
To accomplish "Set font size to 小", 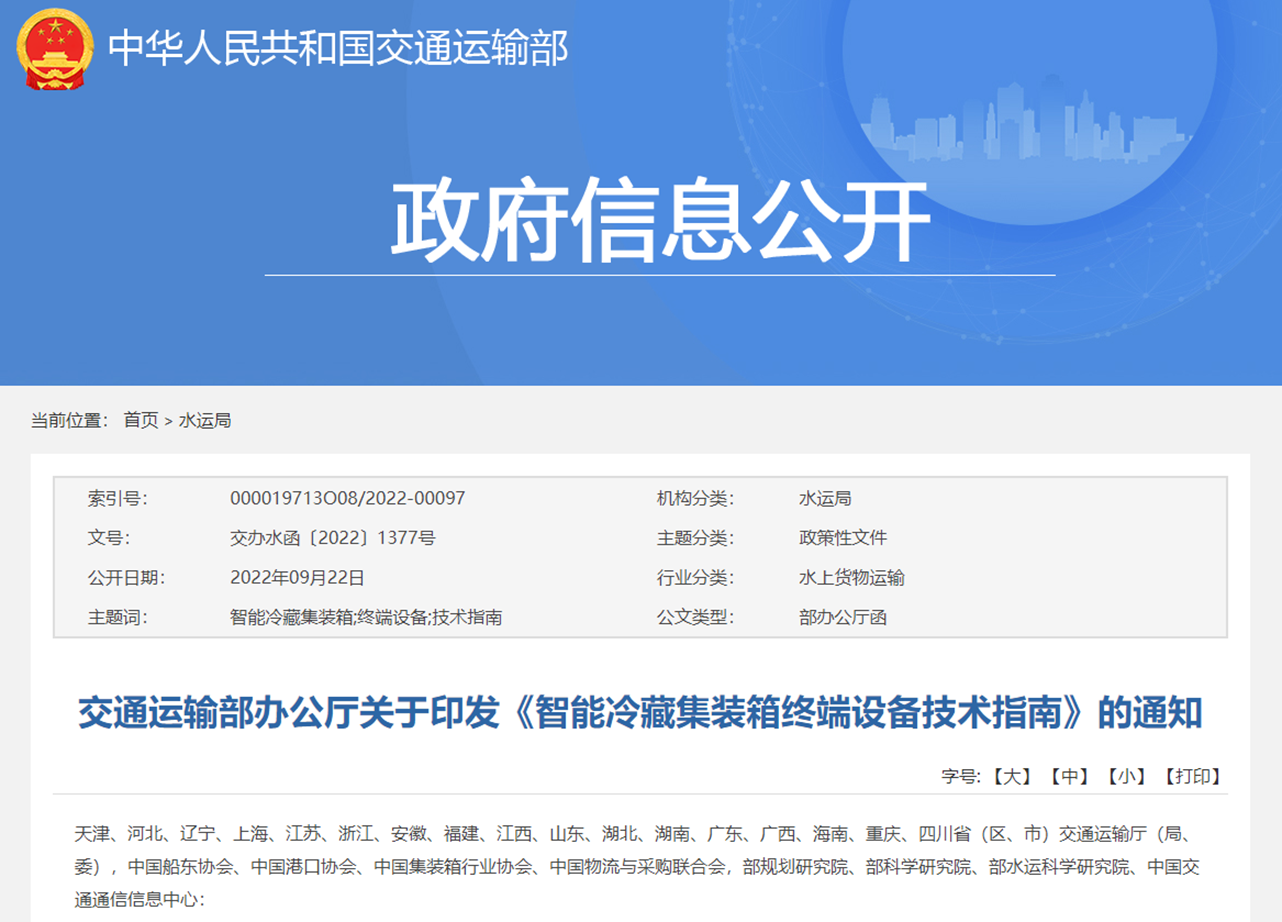I will (x=1126, y=776).
